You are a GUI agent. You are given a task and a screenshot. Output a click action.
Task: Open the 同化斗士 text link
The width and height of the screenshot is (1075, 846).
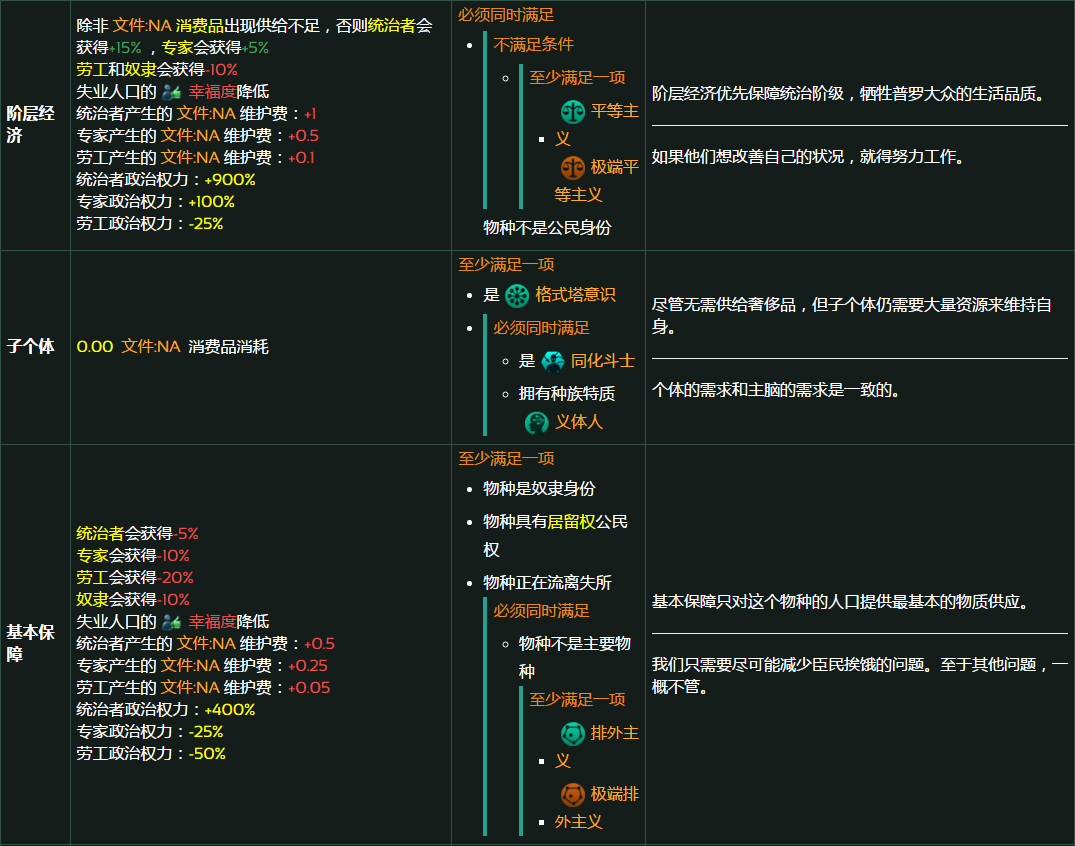(x=603, y=361)
